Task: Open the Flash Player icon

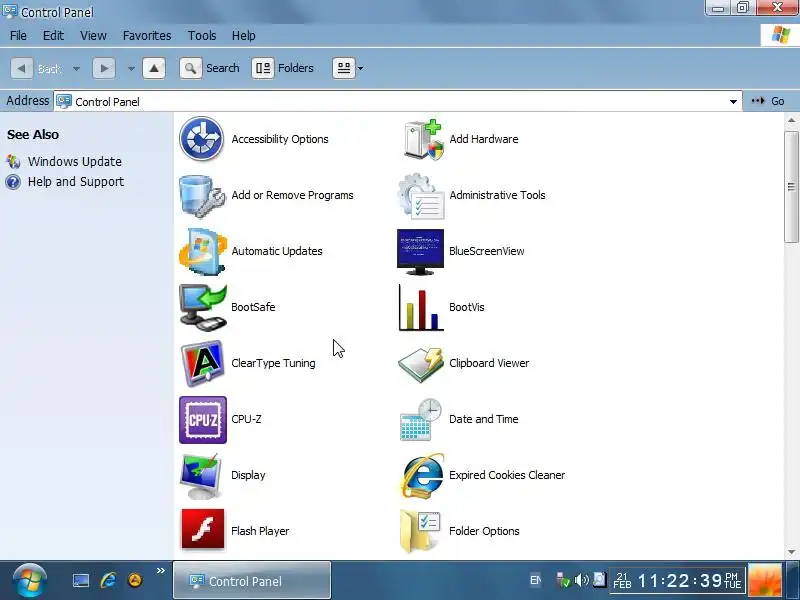Action: point(203,529)
